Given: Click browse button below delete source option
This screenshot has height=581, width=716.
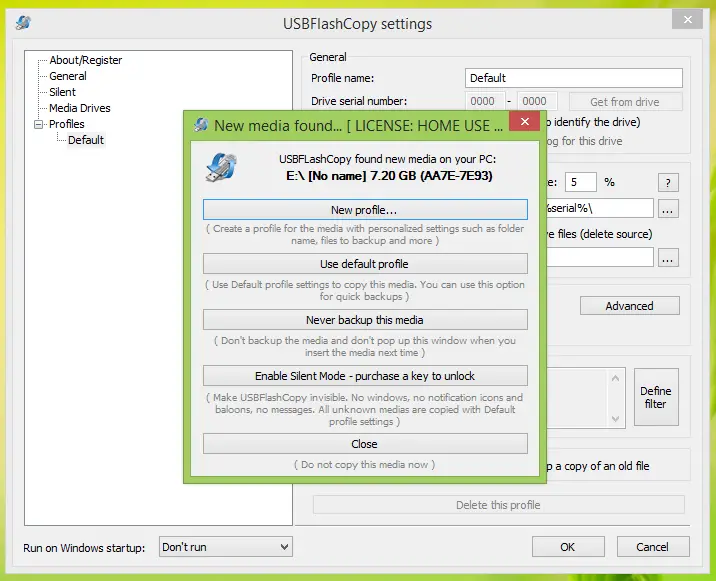Looking at the screenshot, I should [x=668, y=258].
